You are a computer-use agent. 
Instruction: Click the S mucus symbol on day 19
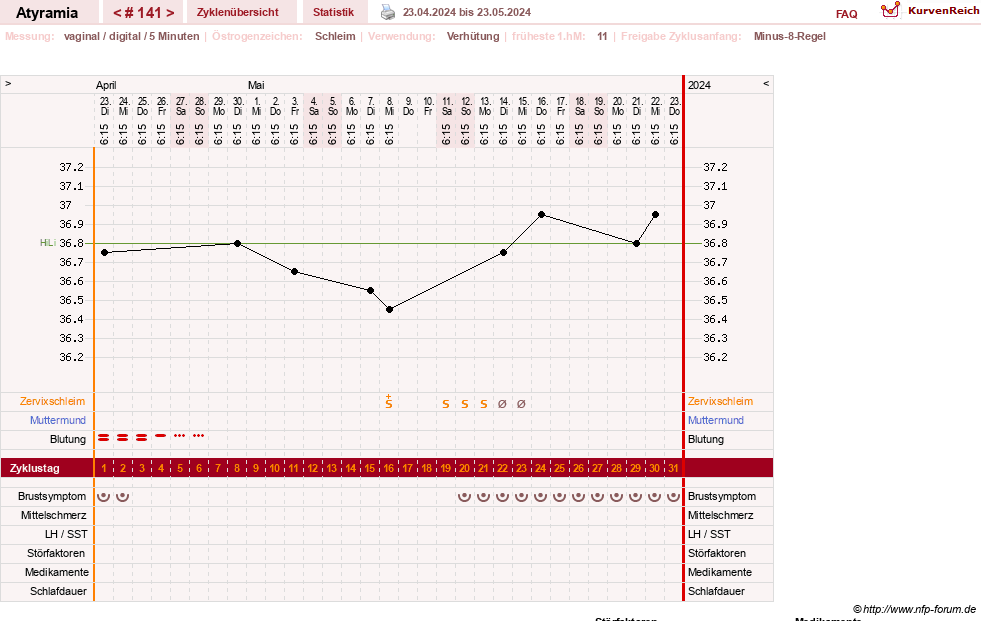pyautogui.click(x=445, y=404)
